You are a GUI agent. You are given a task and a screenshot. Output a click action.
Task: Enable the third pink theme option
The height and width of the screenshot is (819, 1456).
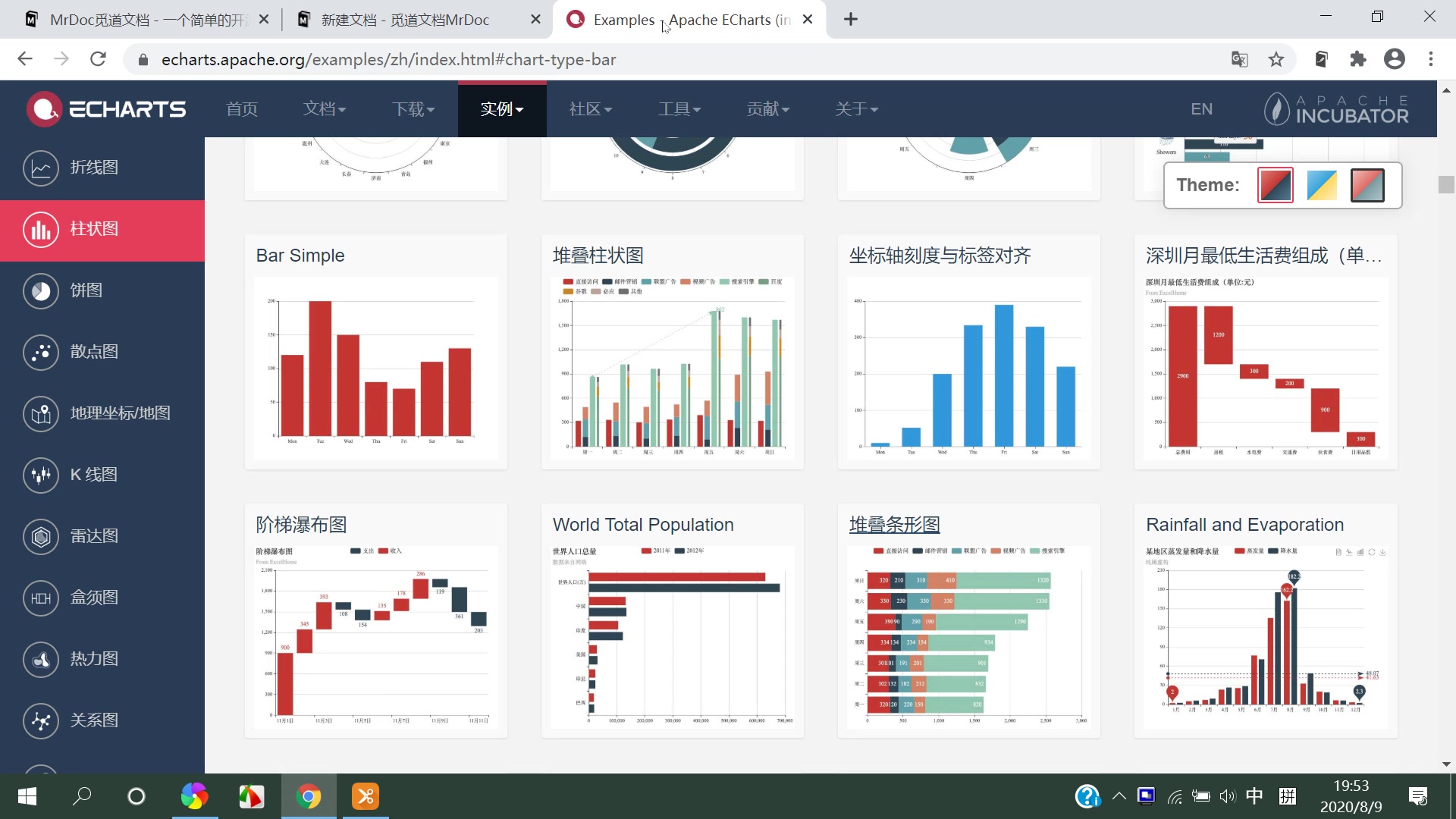[x=1367, y=184]
